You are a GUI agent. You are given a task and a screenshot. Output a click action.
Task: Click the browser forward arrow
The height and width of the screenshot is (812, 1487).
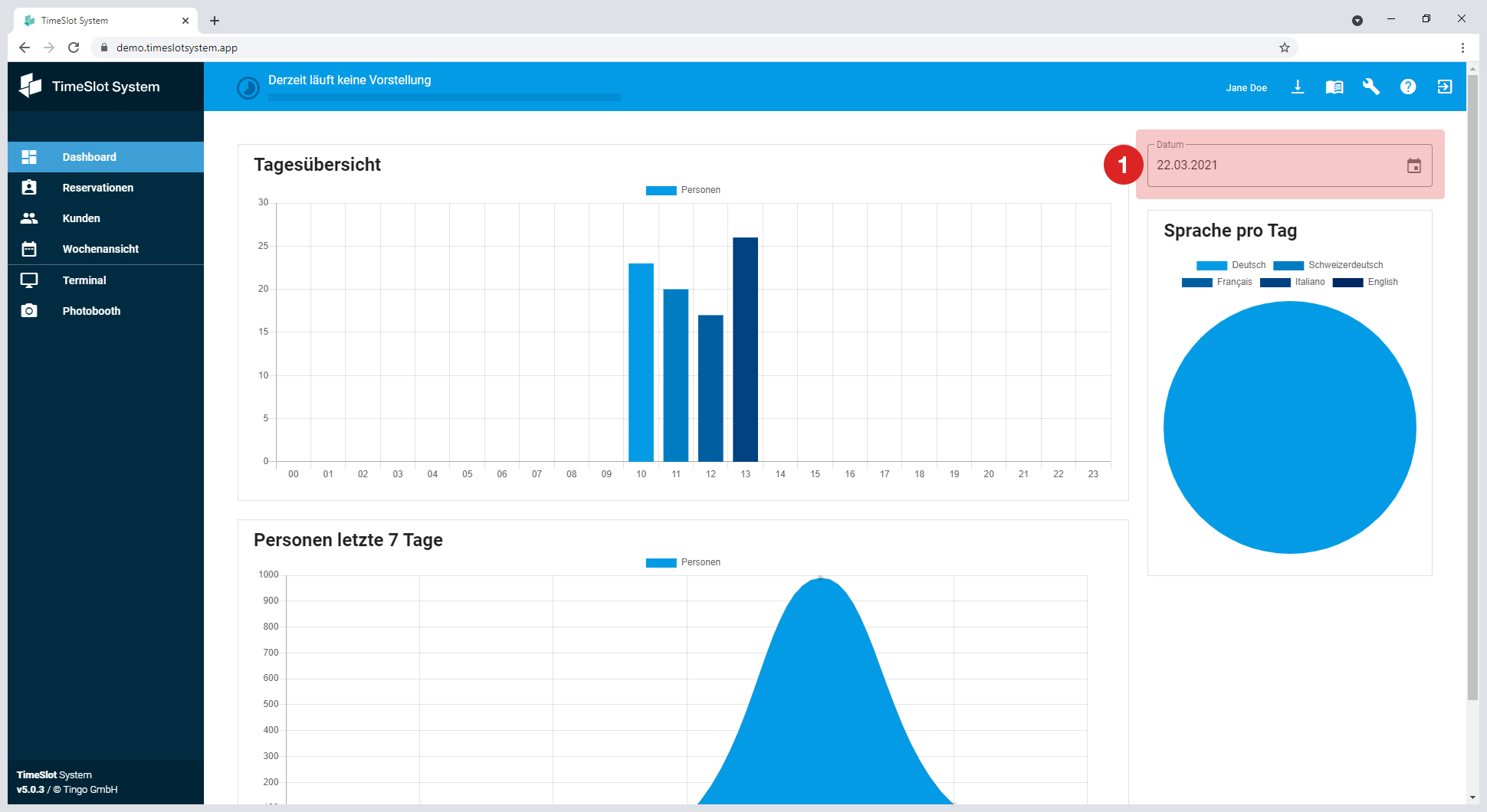click(49, 47)
